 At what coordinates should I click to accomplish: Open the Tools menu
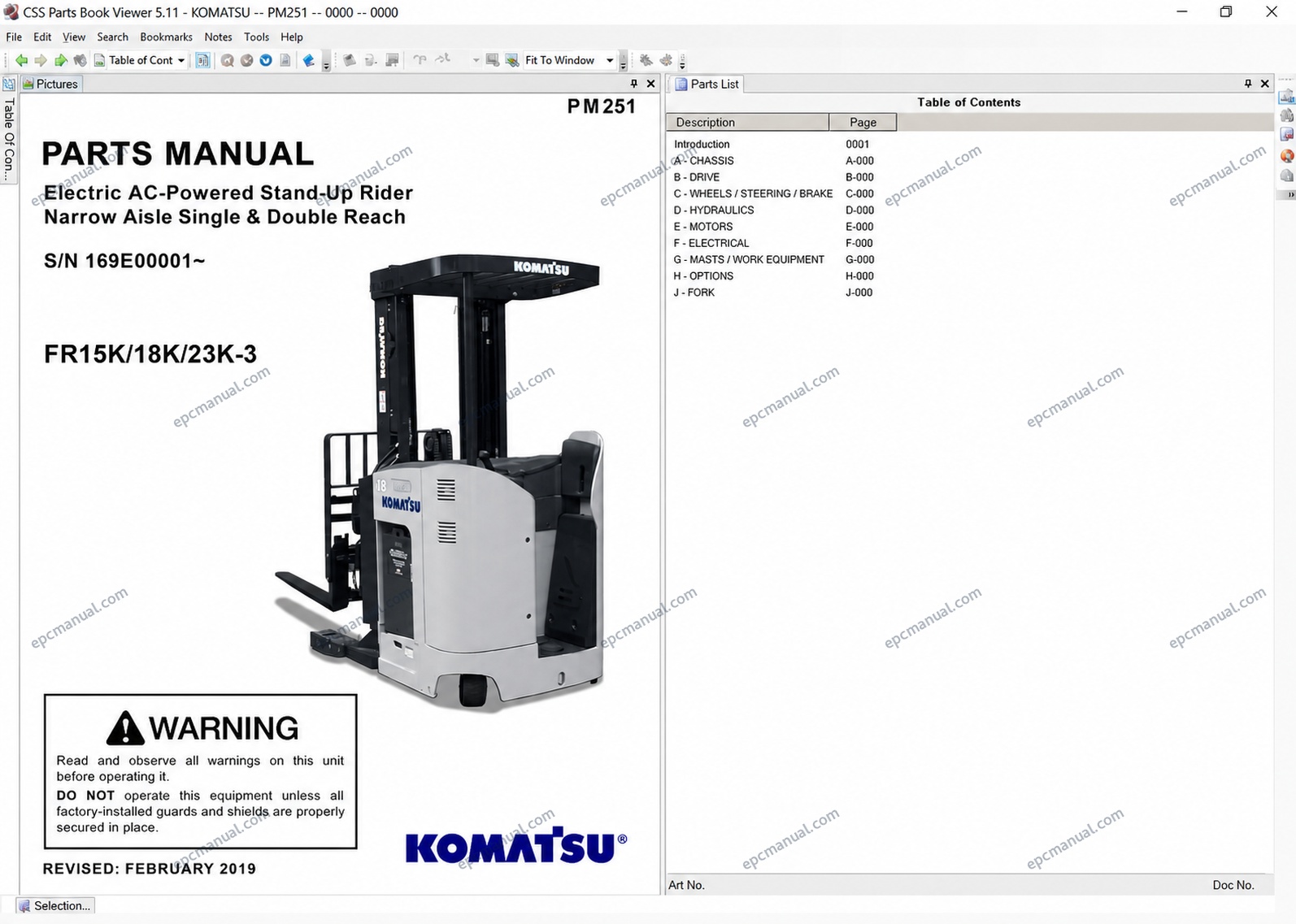[256, 37]
